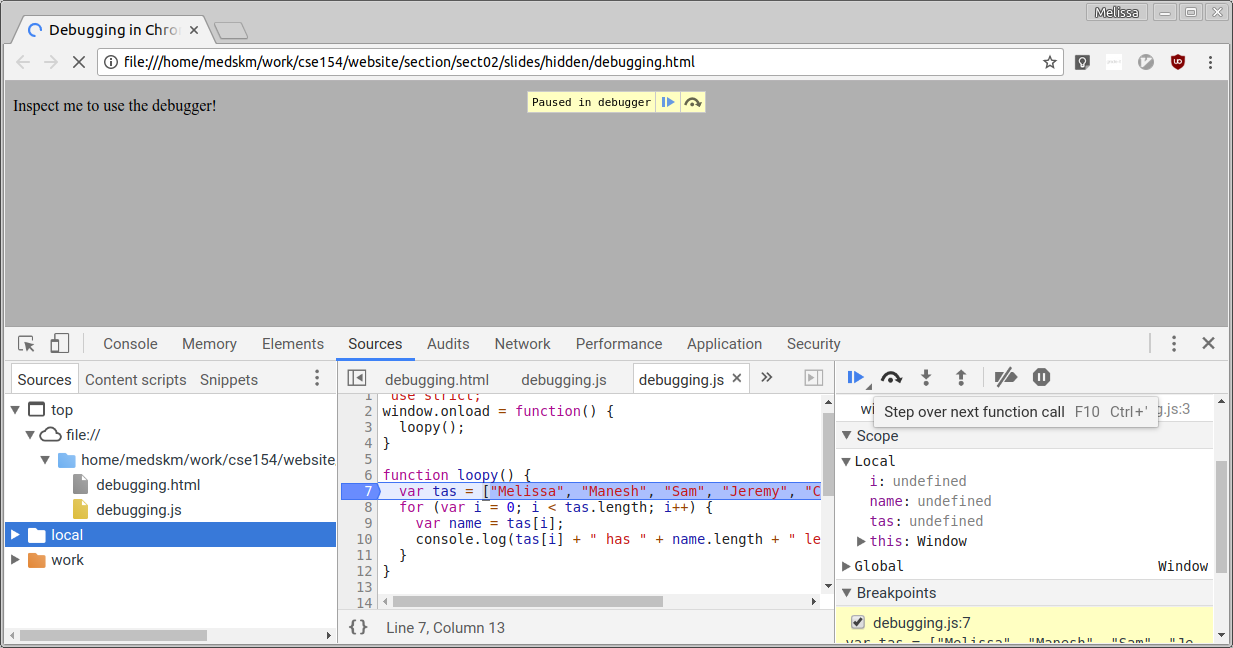Select the inspect element cursor icon
Viewport: 1233px width, 648px height.
[x=25, y=343]
